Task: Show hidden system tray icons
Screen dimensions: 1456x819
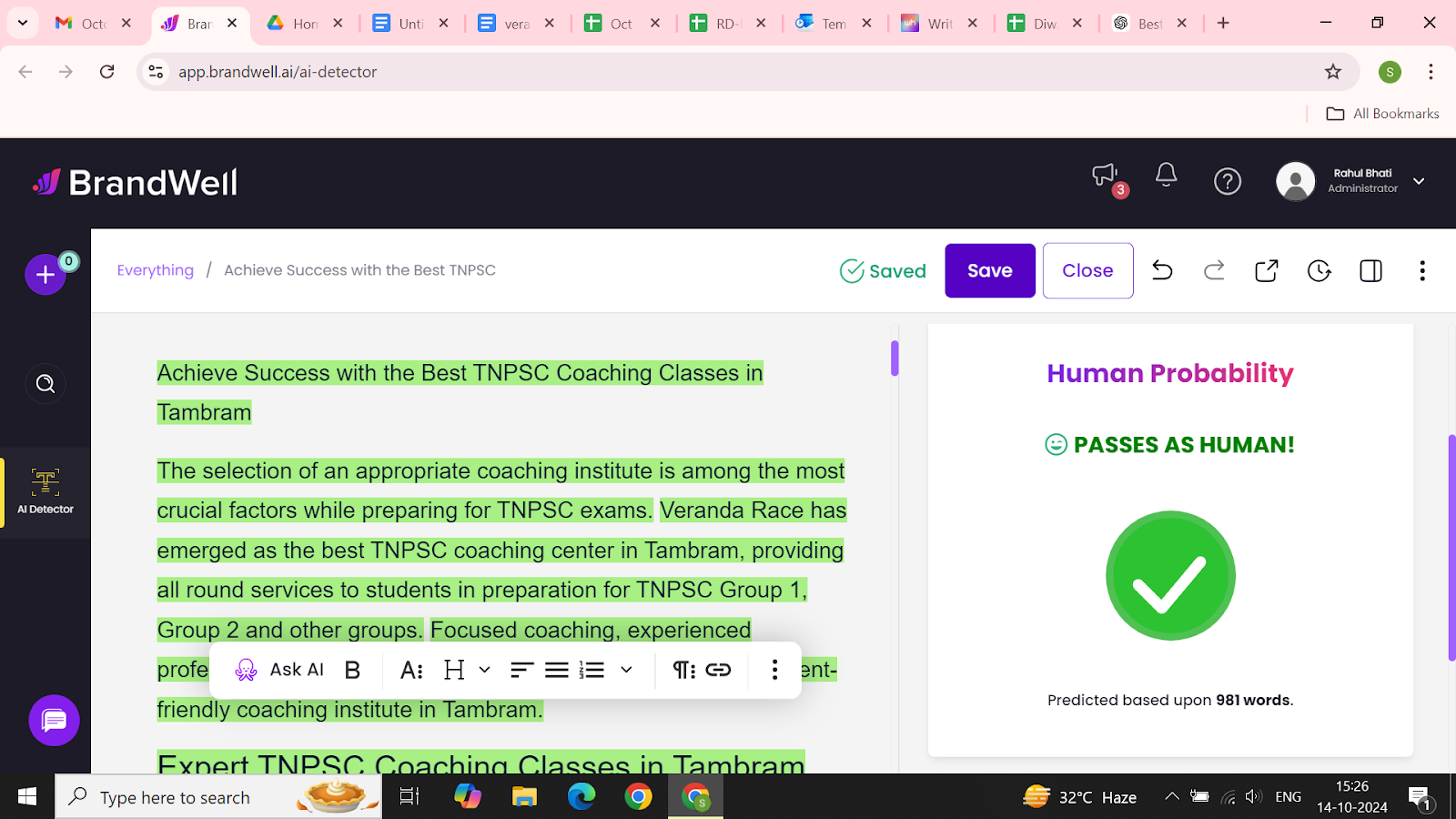Action: point(1172,797)
